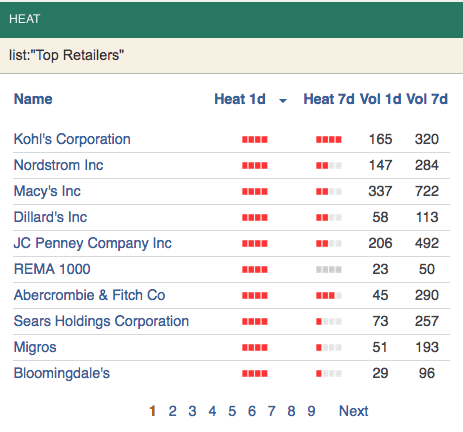This screenshot has height=432, width=463.
Task: Click Bloomingdale's Heat 1d bar indicator
Action: click(x=255, y=373)
